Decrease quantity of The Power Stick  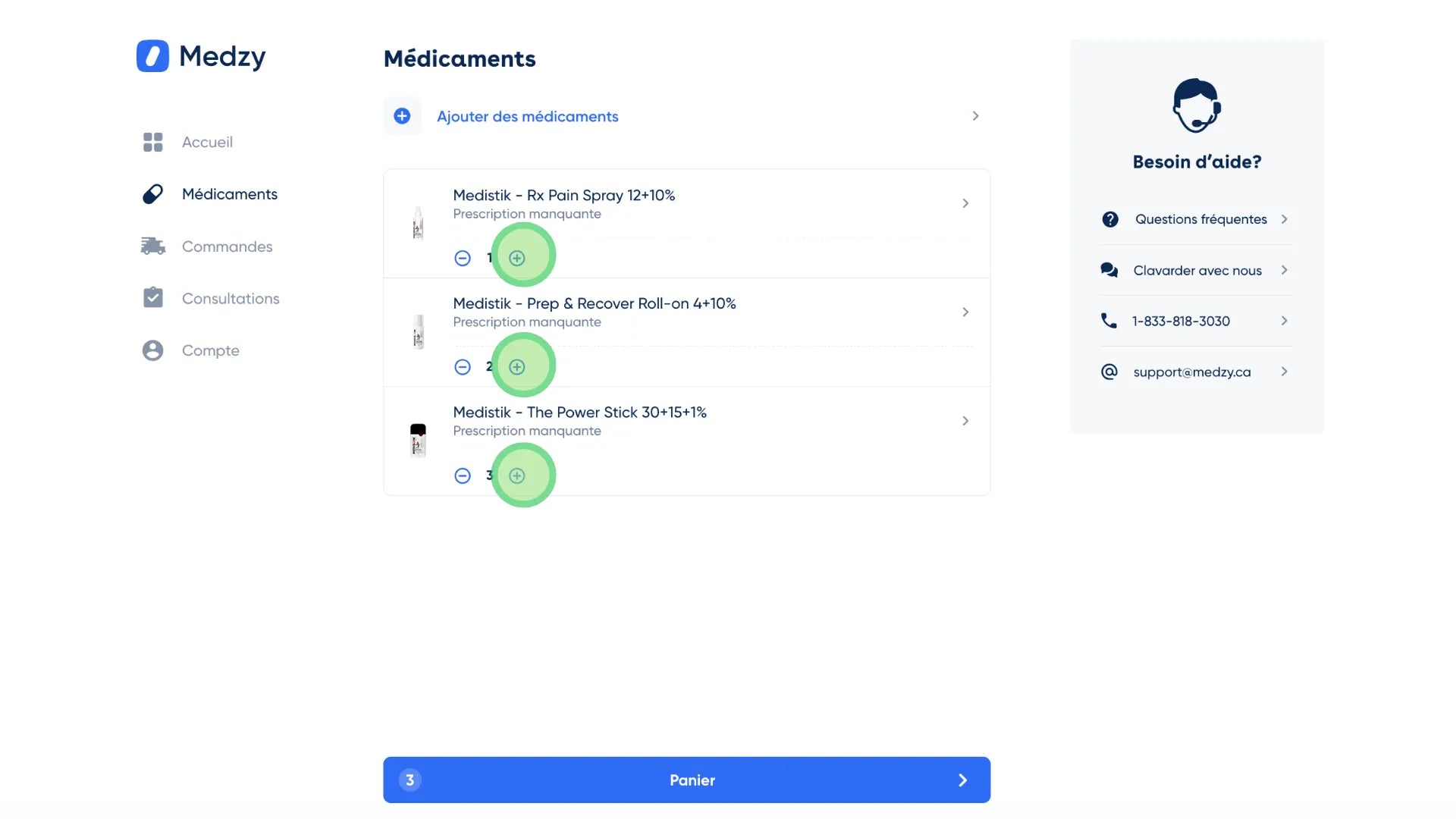[463, 475]
